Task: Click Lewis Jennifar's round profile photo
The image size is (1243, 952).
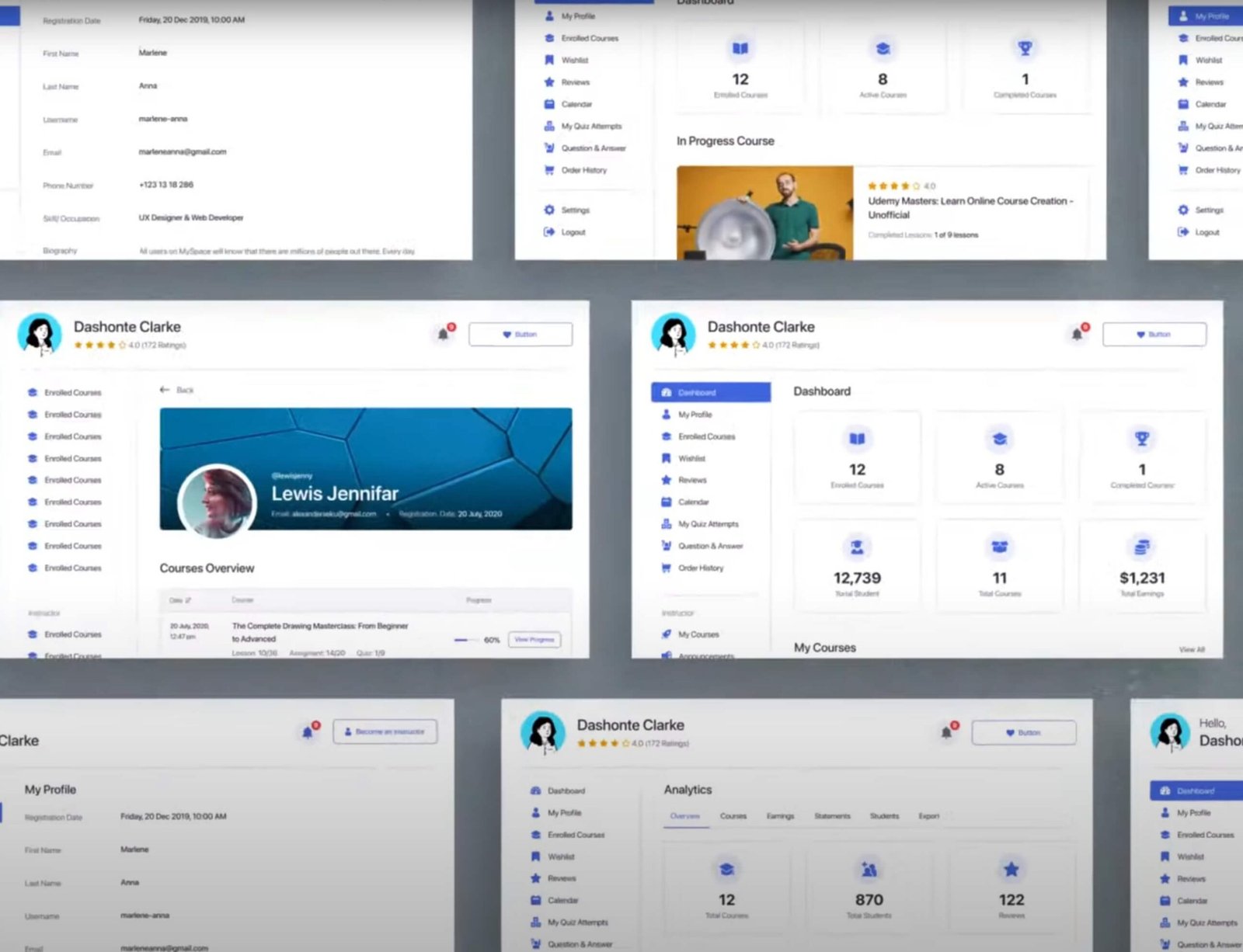Action: (x=217, y=502)
